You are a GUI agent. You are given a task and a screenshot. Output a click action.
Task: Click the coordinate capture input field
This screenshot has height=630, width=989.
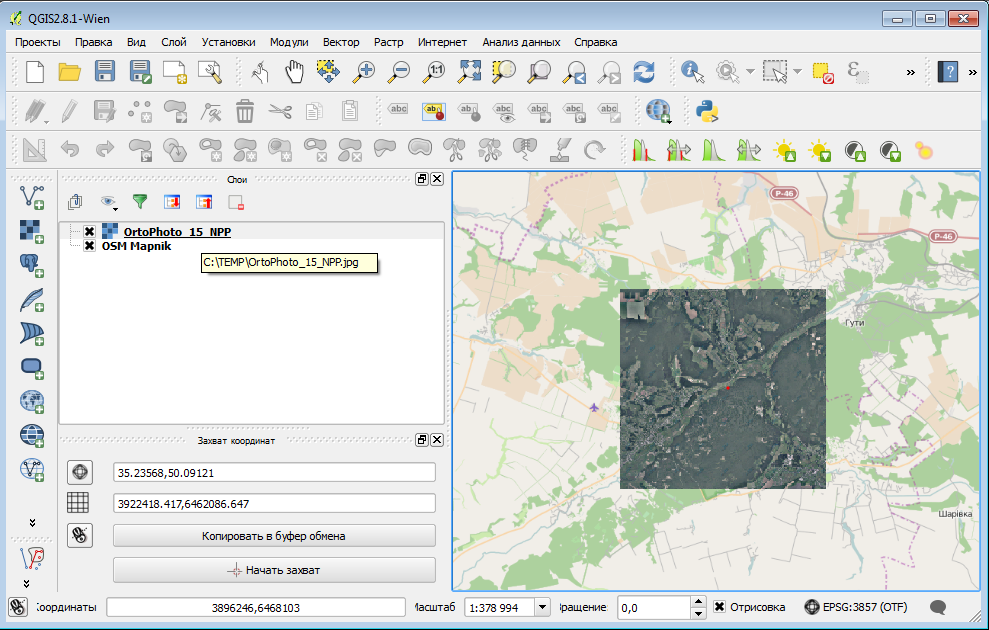click(275, 471)
